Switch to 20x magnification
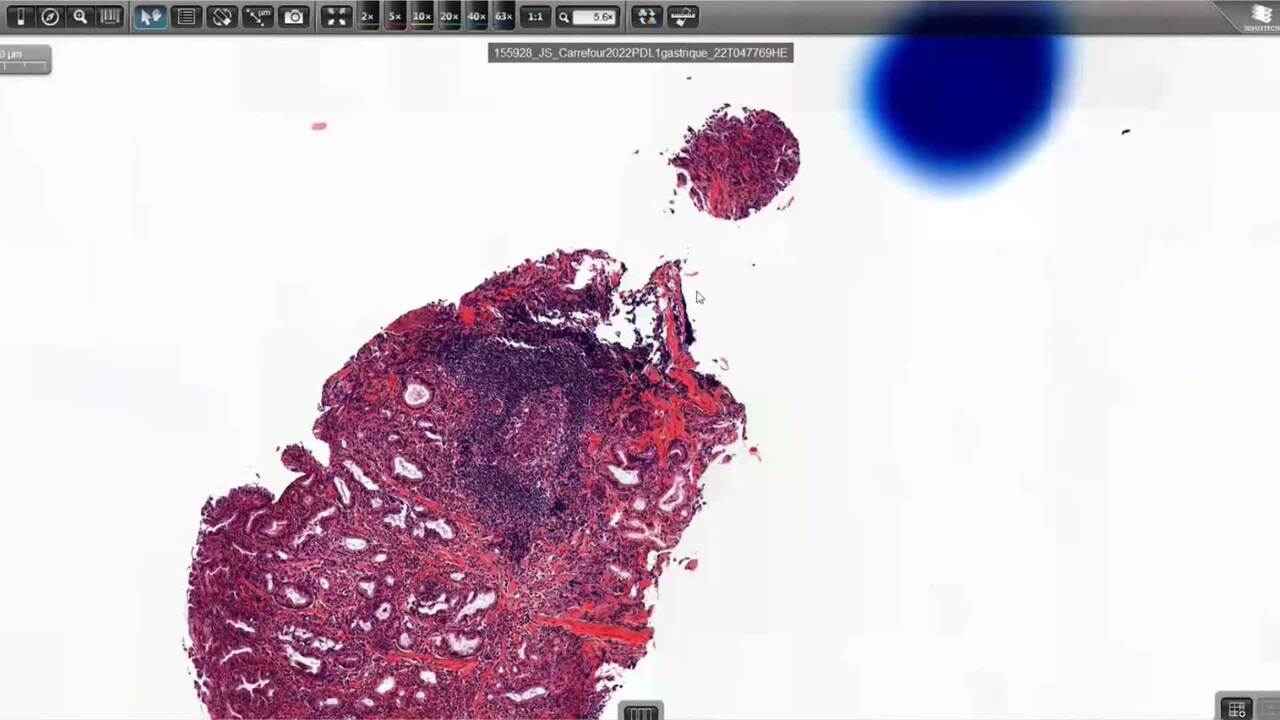Image resolution: width=1280 pixels, height=720 pixels. point(449,17)
